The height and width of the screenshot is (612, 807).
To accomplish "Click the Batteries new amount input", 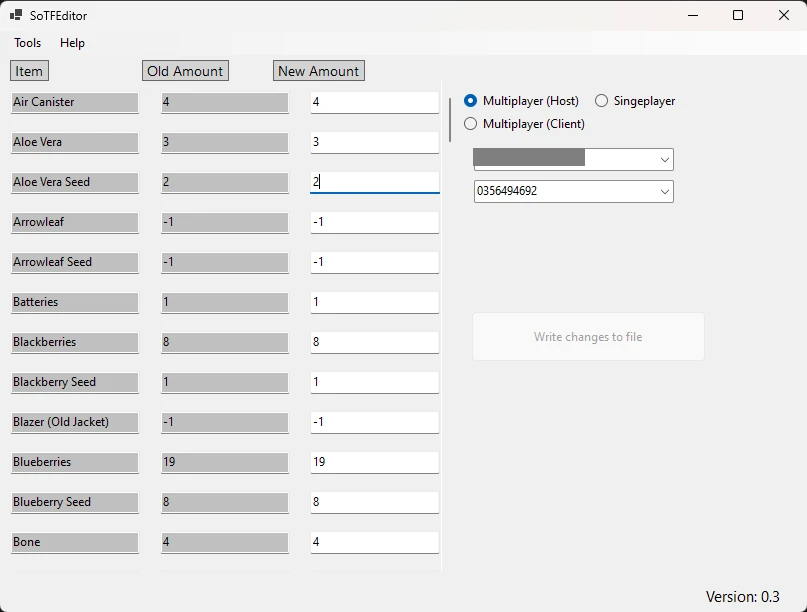I will [x=374, y=302].
